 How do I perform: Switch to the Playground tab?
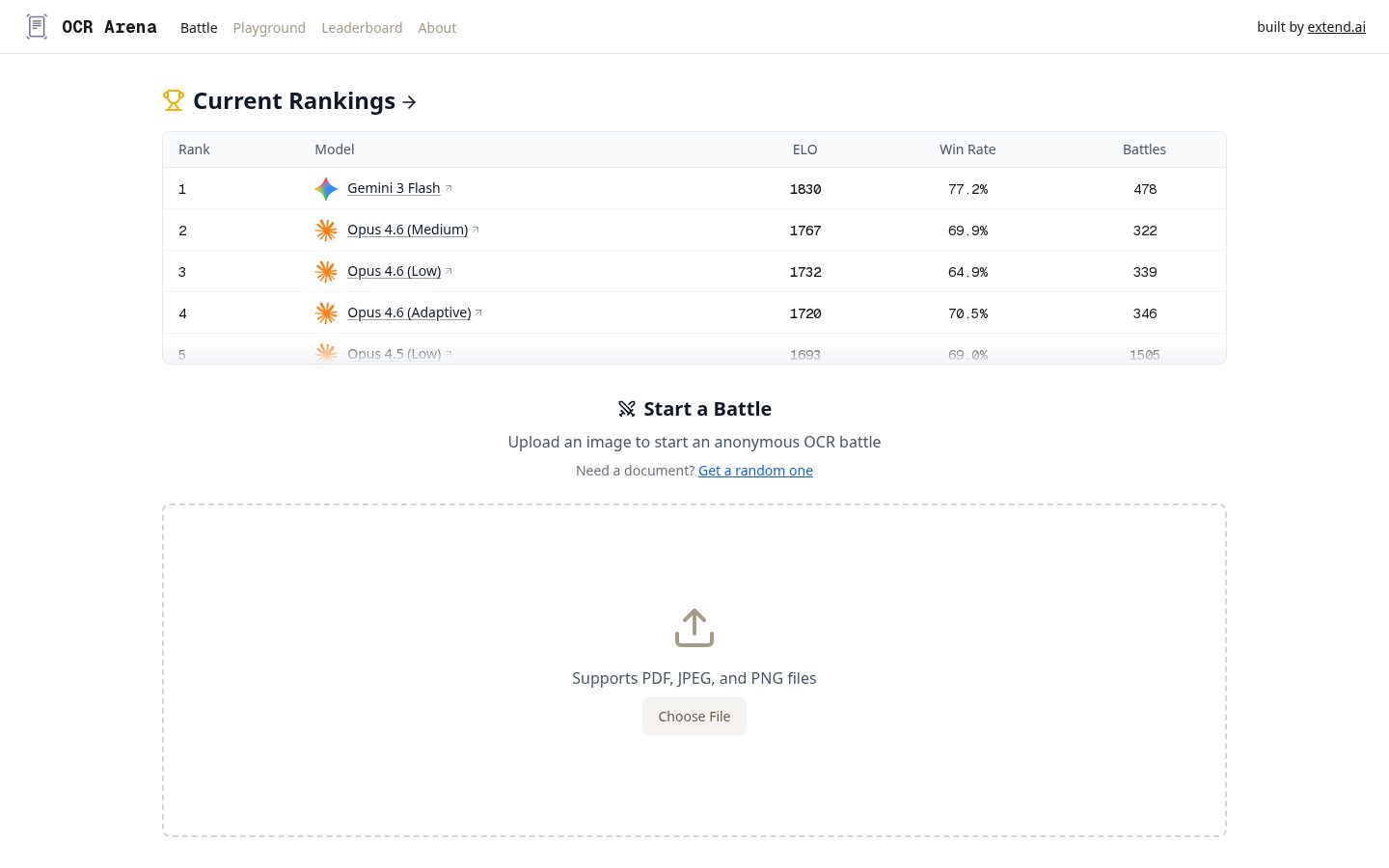point(269,28)
